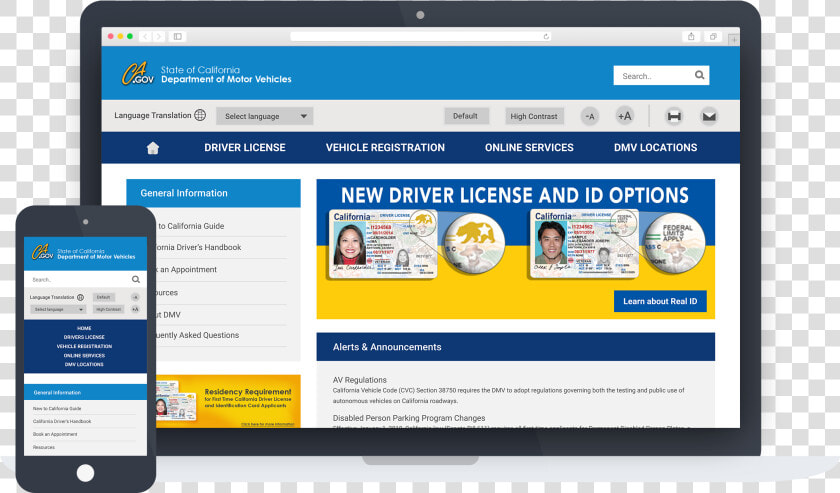
Task: Click the email envelope icon on the laptop toolbar
Action: 709,116
